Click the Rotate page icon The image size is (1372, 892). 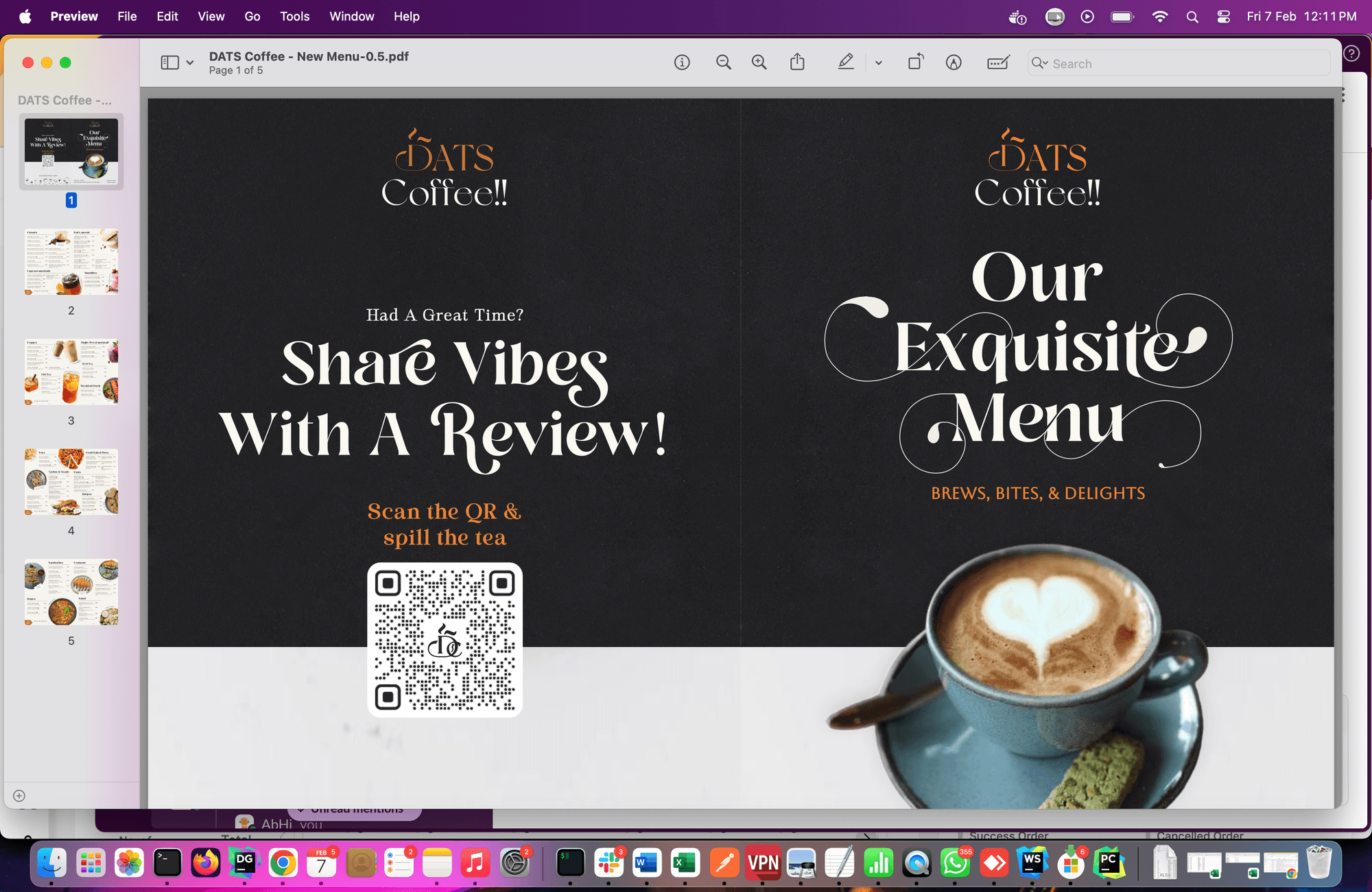click(916, 62)
